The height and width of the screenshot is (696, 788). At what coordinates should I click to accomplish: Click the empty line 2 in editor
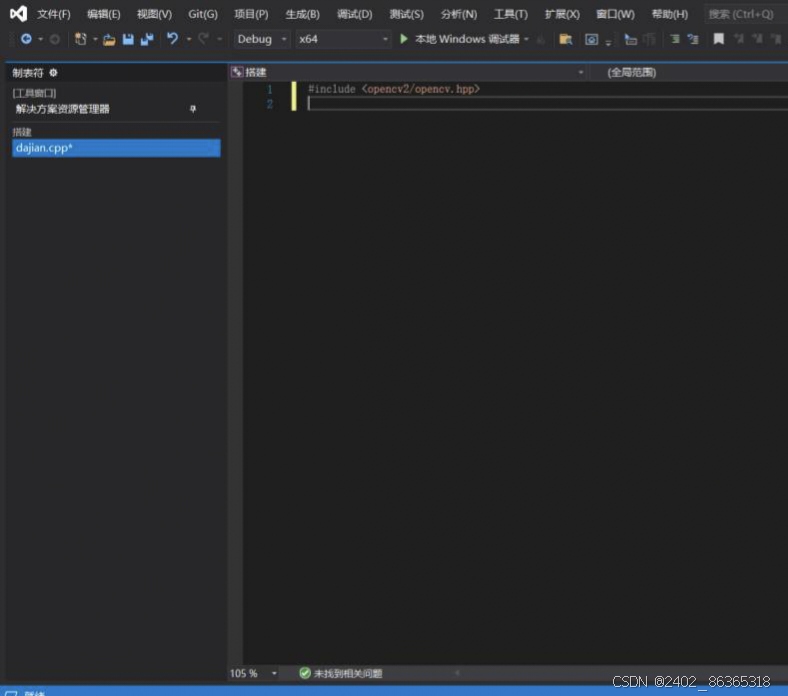click(548, 104)
